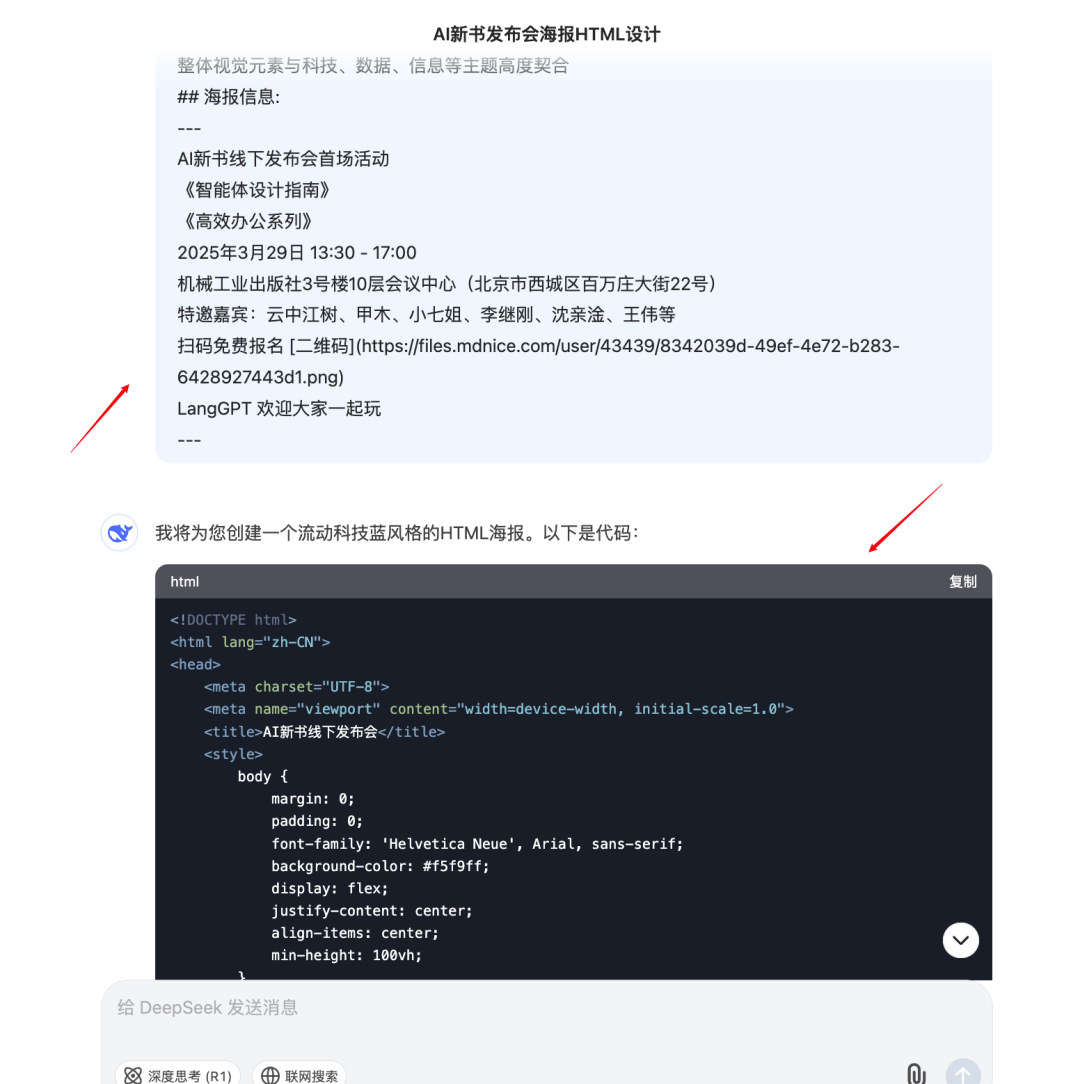Click the chat title AI新书发布会海报HTML设计

[x=546, y=34]
